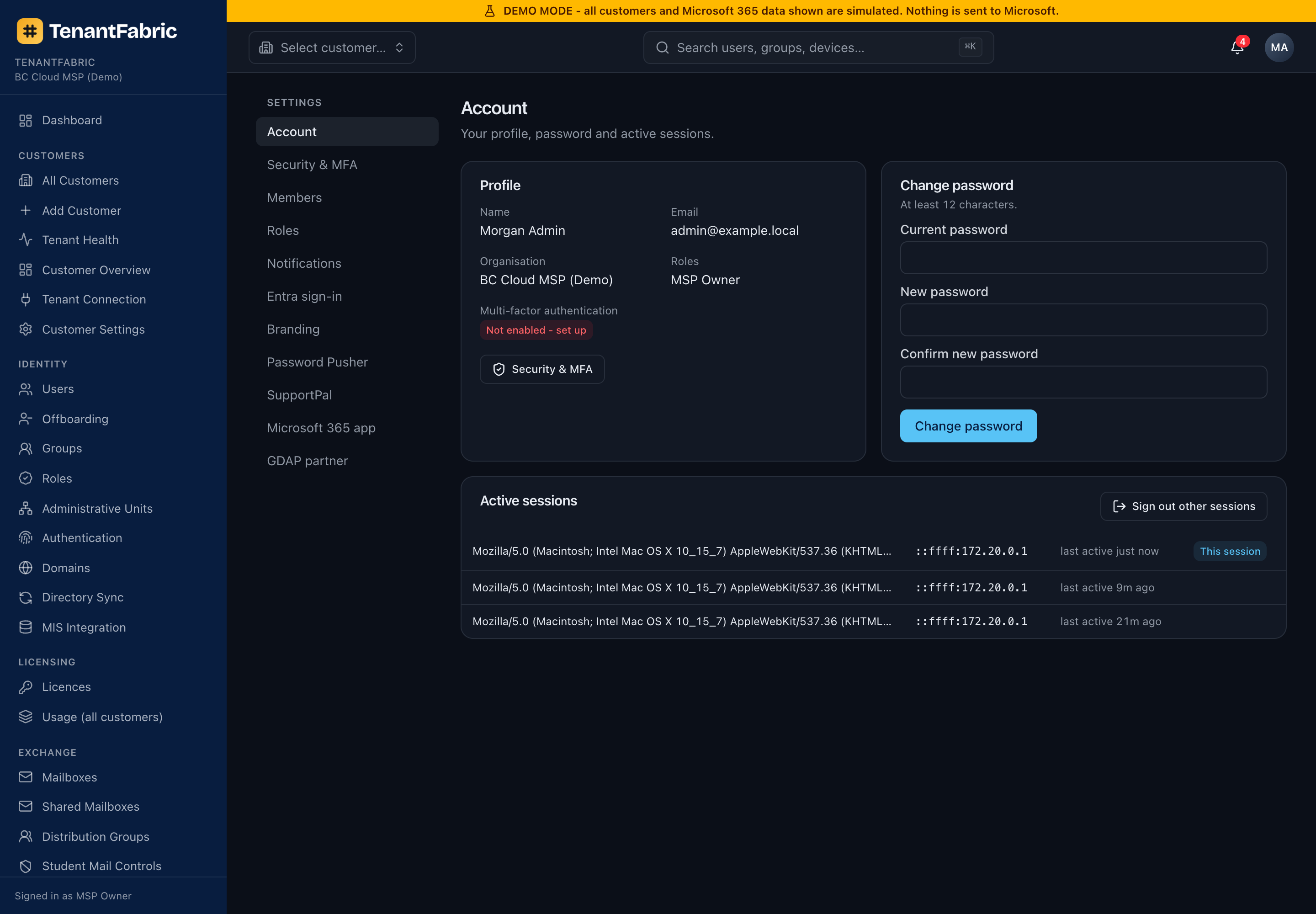The image size is (1316, 914).
Task: Click the Customer Settings gear icon
Action: click(26, 329)
